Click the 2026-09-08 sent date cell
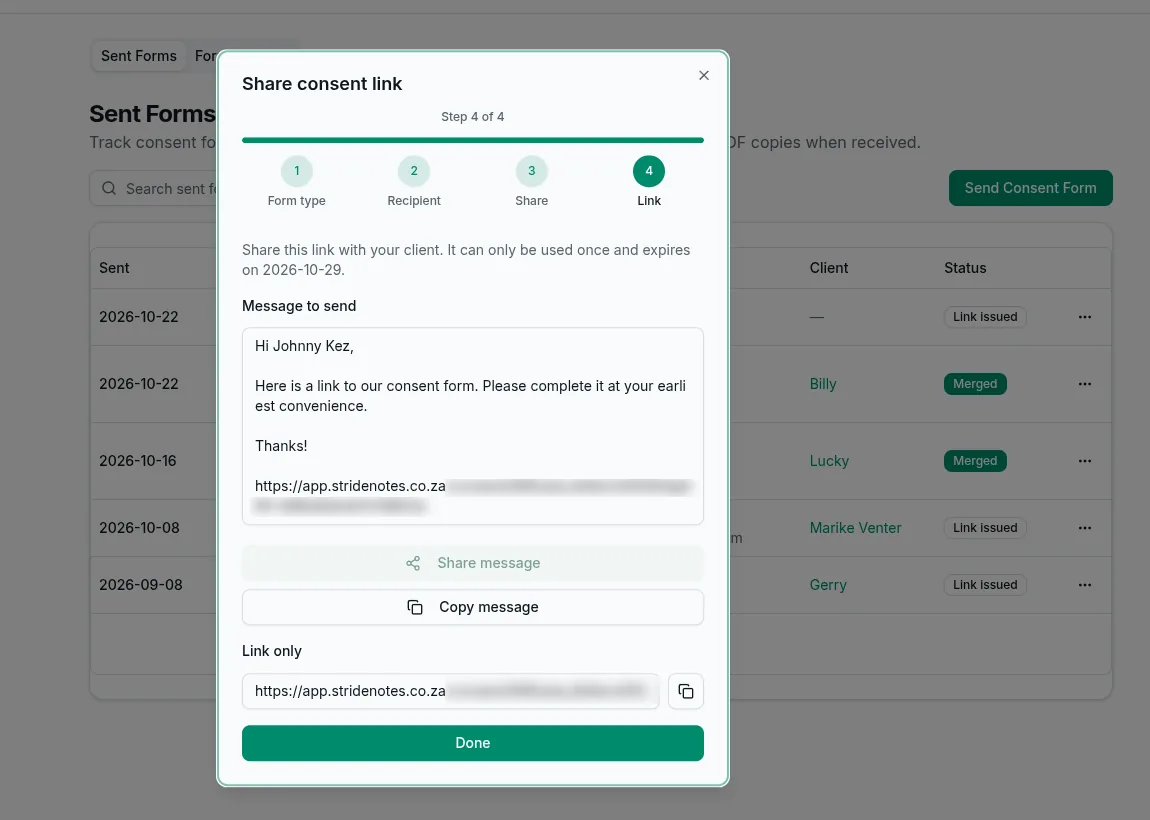 (x=141, y=585)
